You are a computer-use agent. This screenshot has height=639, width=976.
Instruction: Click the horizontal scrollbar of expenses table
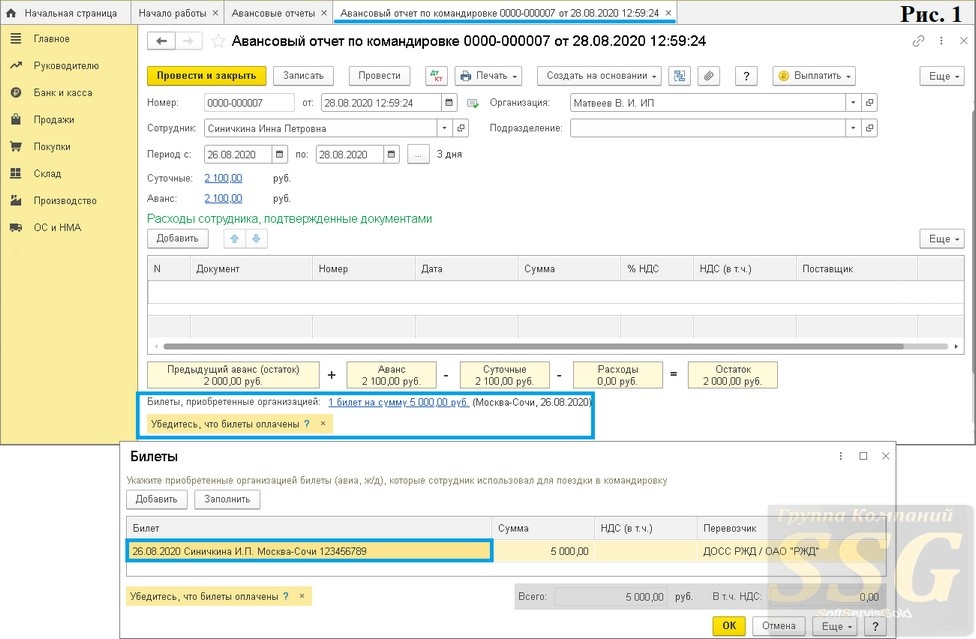tap(533, 347)
